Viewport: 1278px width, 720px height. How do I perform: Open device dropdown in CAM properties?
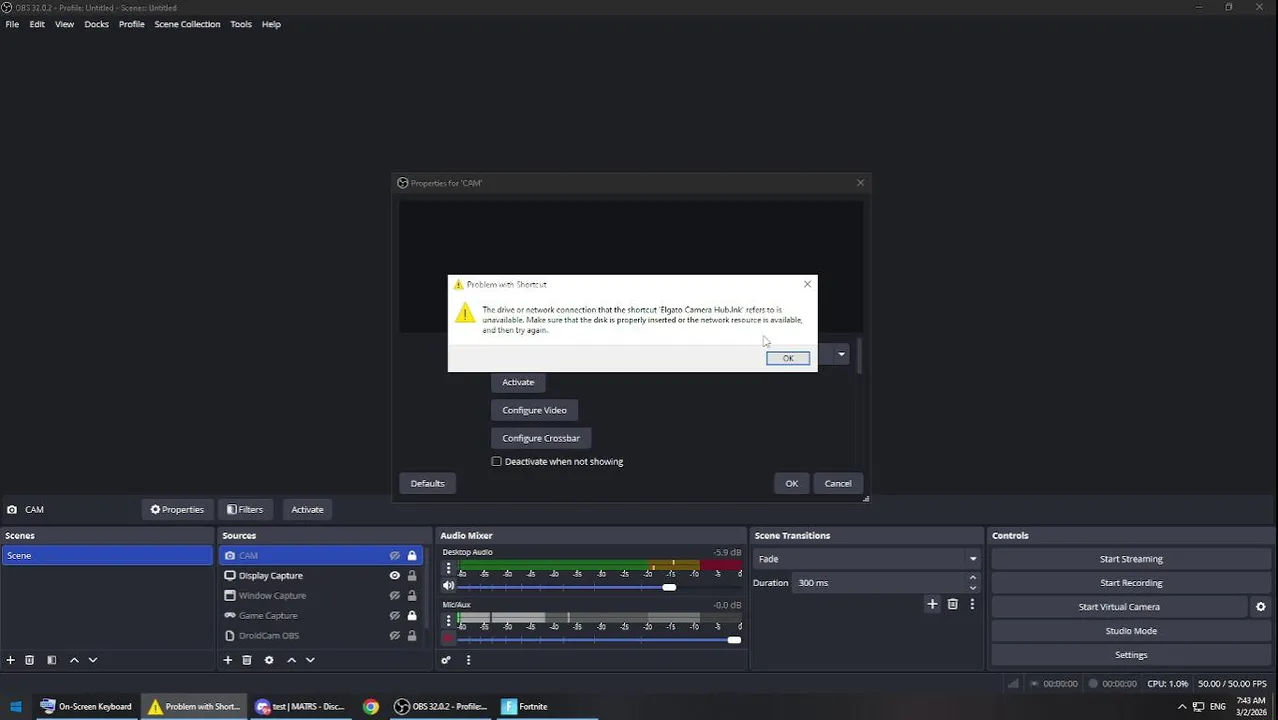coord(841,354)
